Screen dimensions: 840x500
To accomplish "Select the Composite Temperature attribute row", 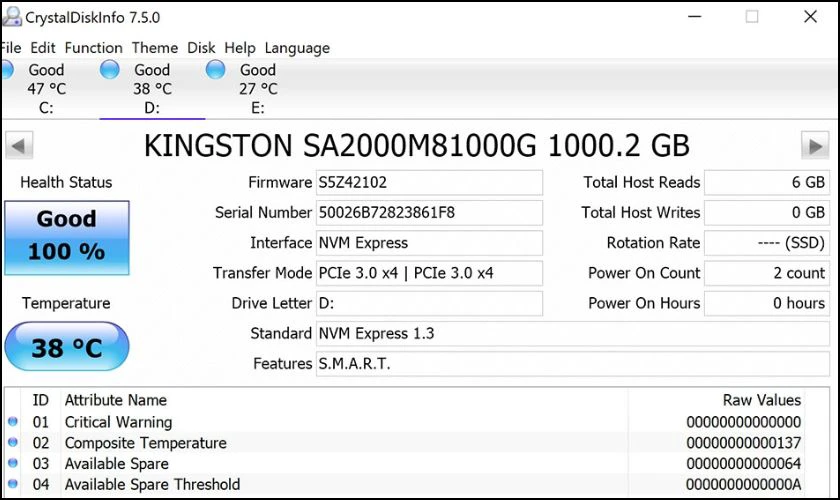I will point(404,443).
